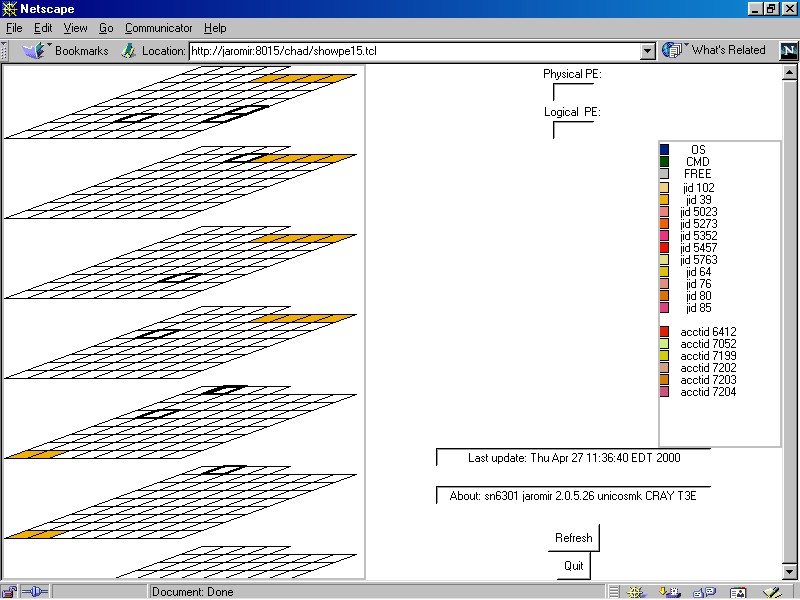Click the jid 5023 color swatch
The height and width of the screenshot is (600, 800).
(664, 211)
